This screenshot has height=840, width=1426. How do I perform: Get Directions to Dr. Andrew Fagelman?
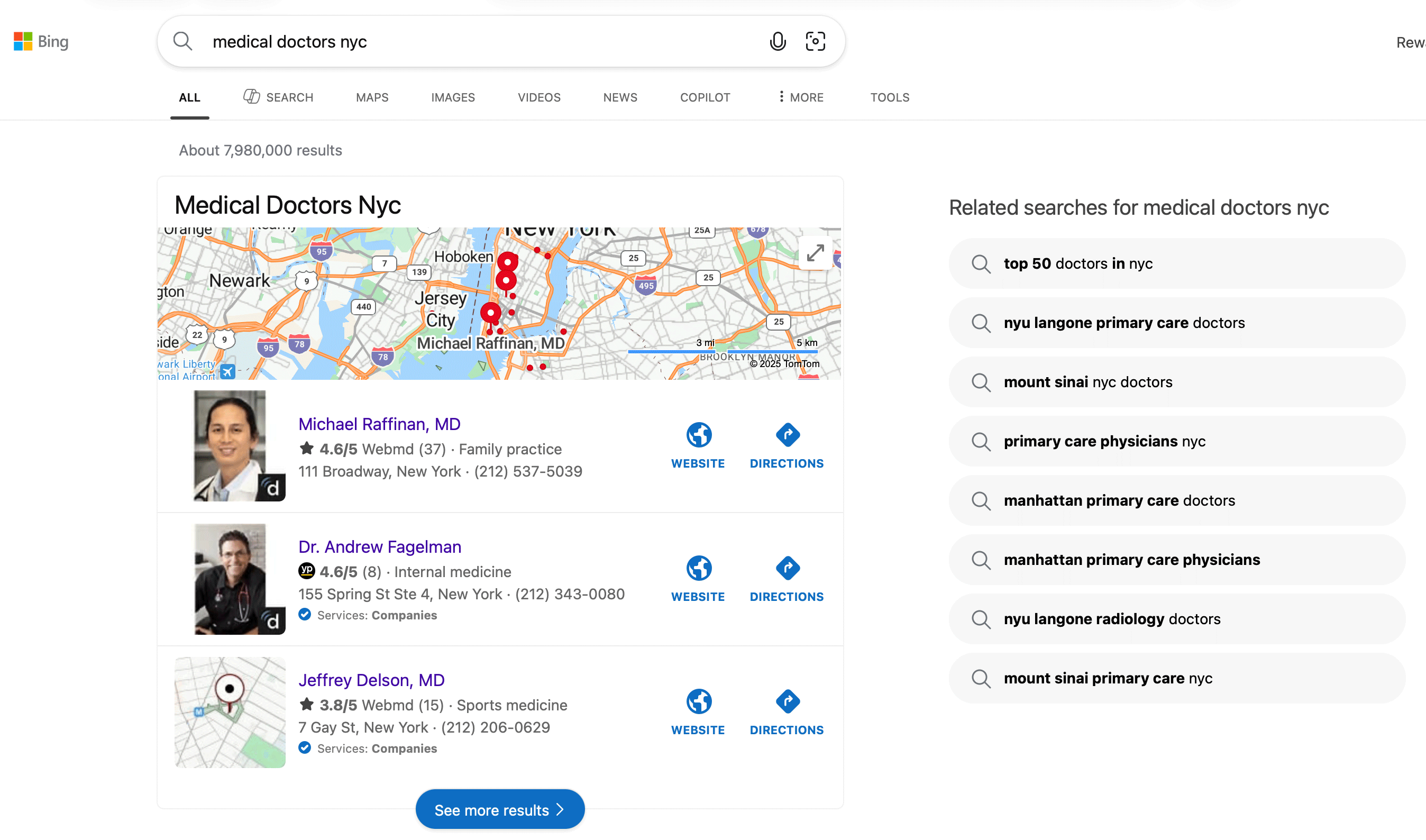(787, 569)
